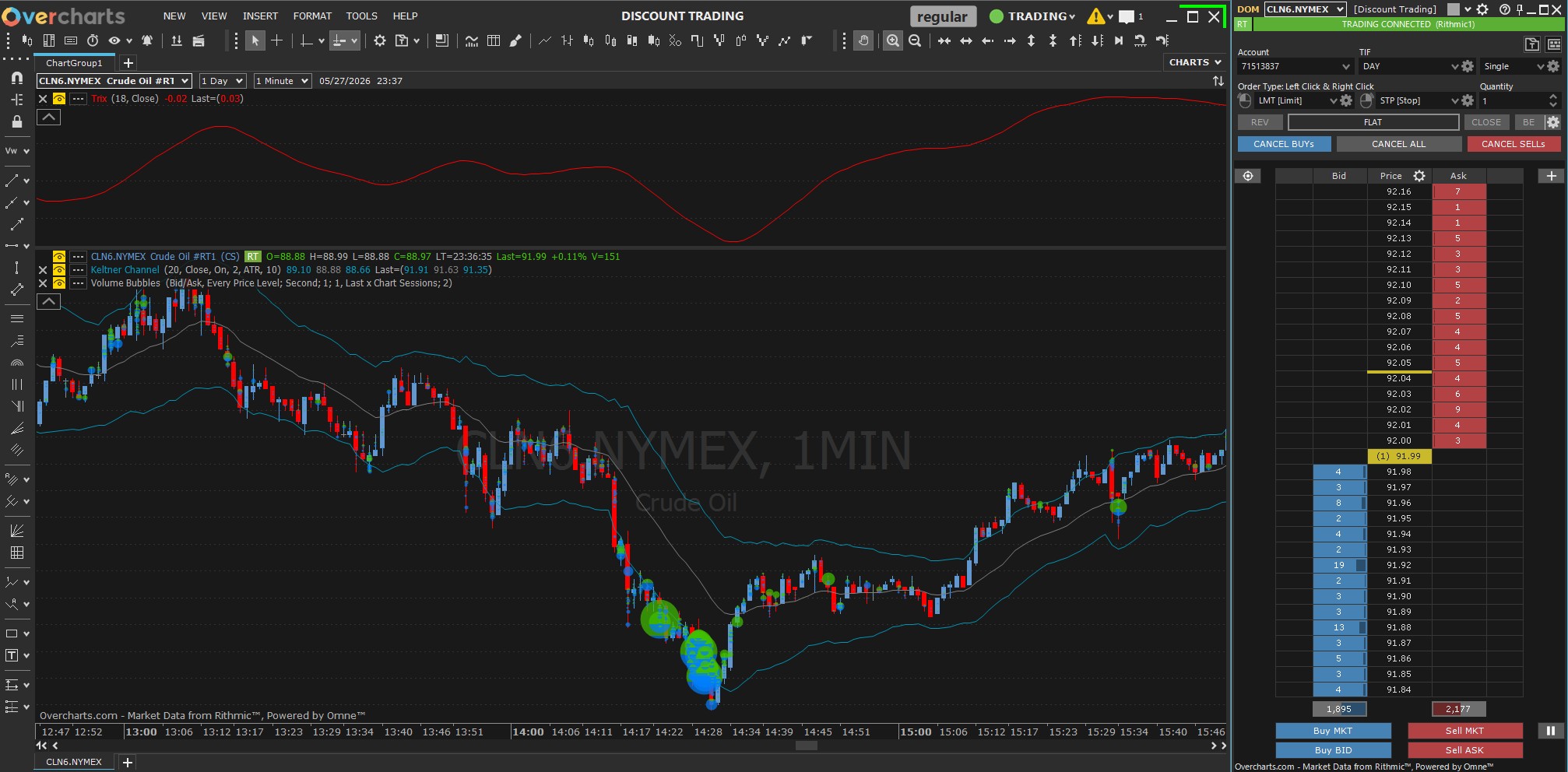Open the Single order mode dropdown
This screenshot has width=1568, height=772.
point(1514,67)
